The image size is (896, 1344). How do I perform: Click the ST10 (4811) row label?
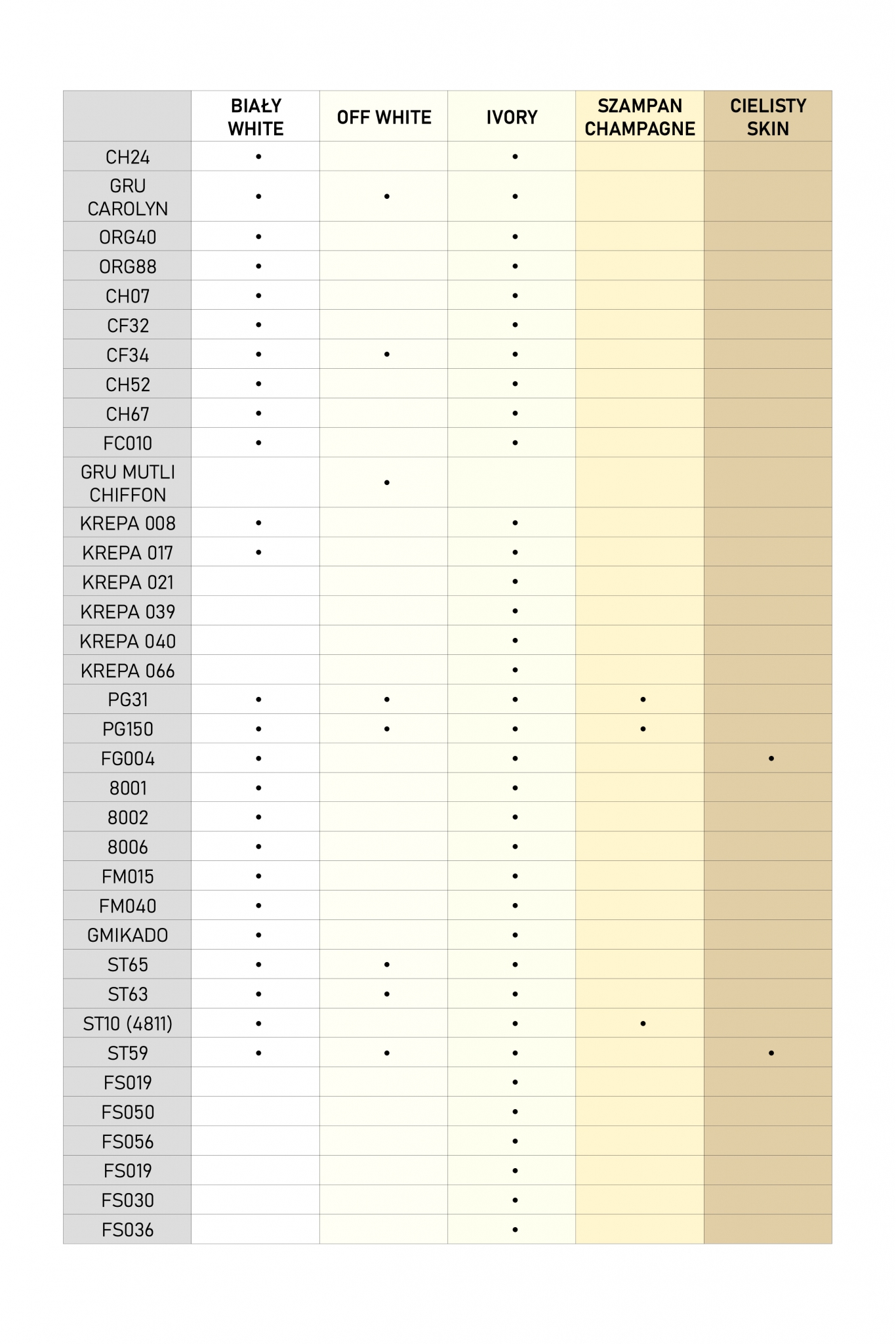pyautogui.click(x=127, y=1024)
